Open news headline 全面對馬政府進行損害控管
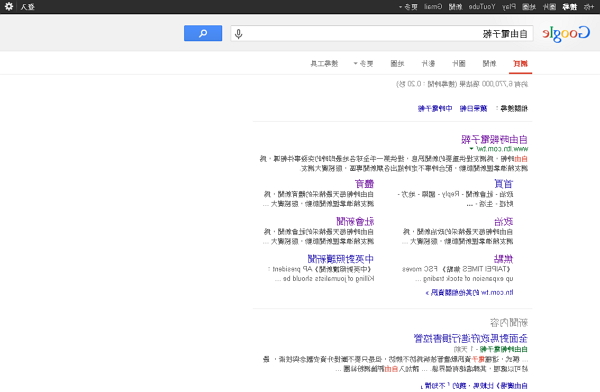 pyautogui.click(x=471, y=338)
